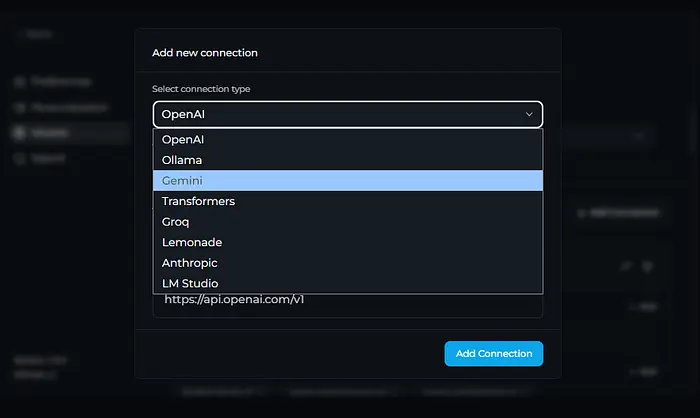Choose Ollama in the dropdown list
The image size is (700, 418).
coord(347,160)
